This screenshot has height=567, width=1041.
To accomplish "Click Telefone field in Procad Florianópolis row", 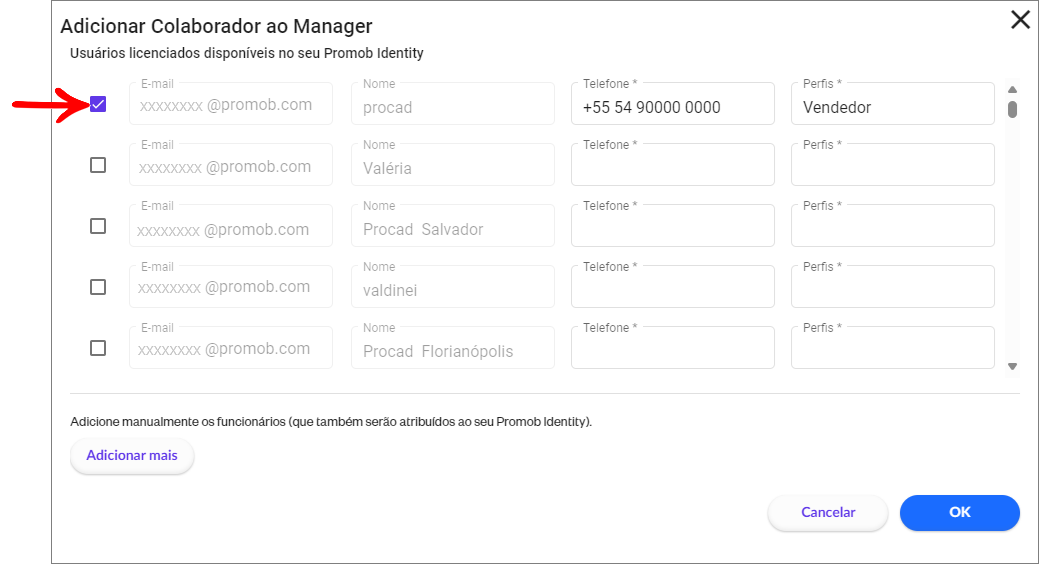I will (x=673, y=348).
